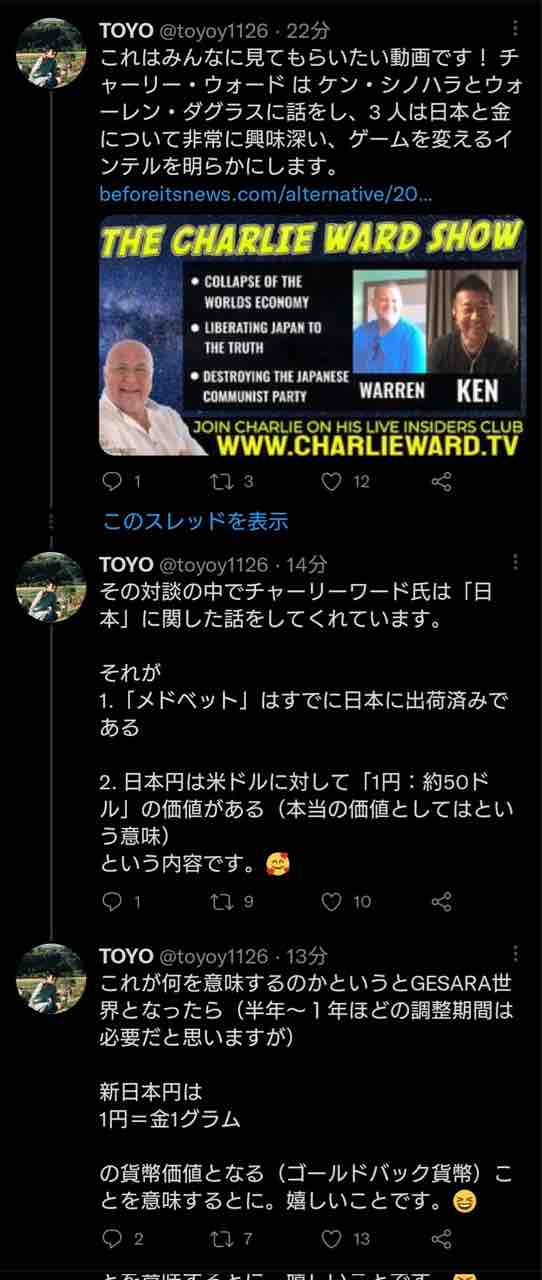542x1280 pixels.
Task: Open TOYO's profile avatar on first tweet
Action: 51,53
